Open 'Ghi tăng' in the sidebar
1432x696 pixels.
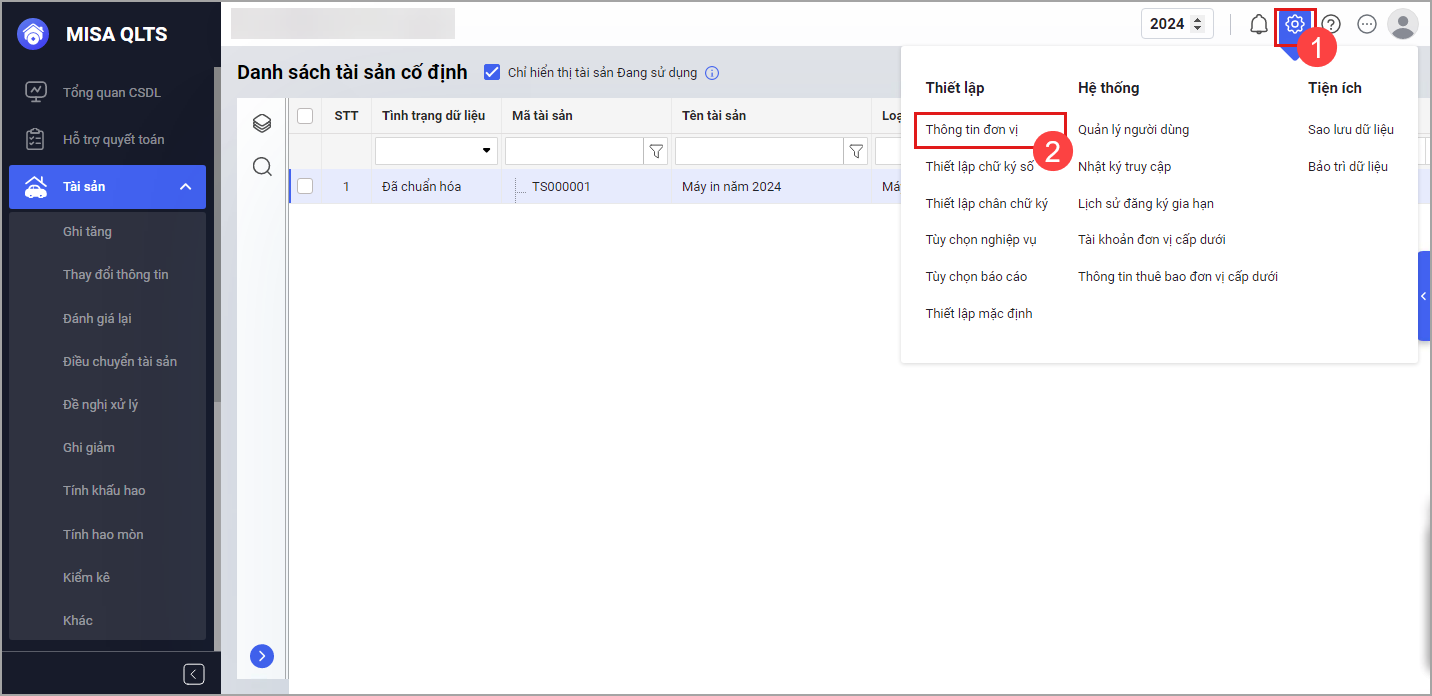pyautogui.click(x=87, y=232)
